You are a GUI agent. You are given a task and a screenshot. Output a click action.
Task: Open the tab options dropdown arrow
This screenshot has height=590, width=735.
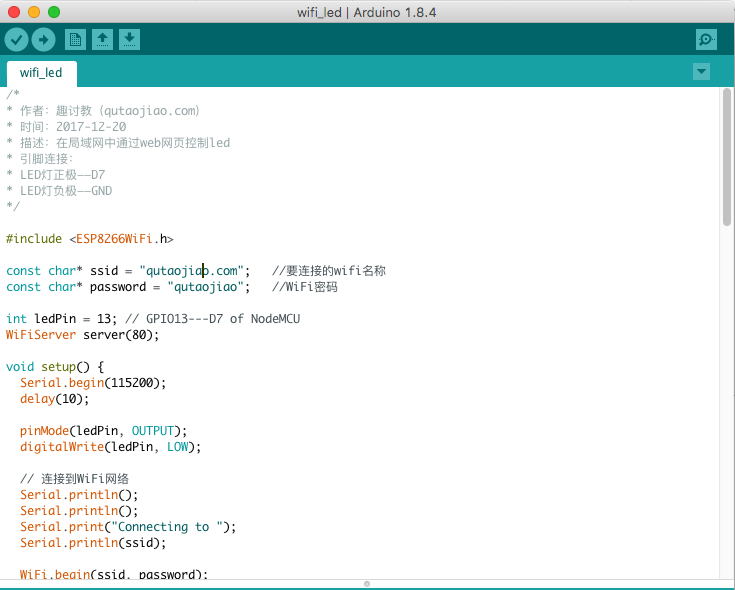click(701, 72)
